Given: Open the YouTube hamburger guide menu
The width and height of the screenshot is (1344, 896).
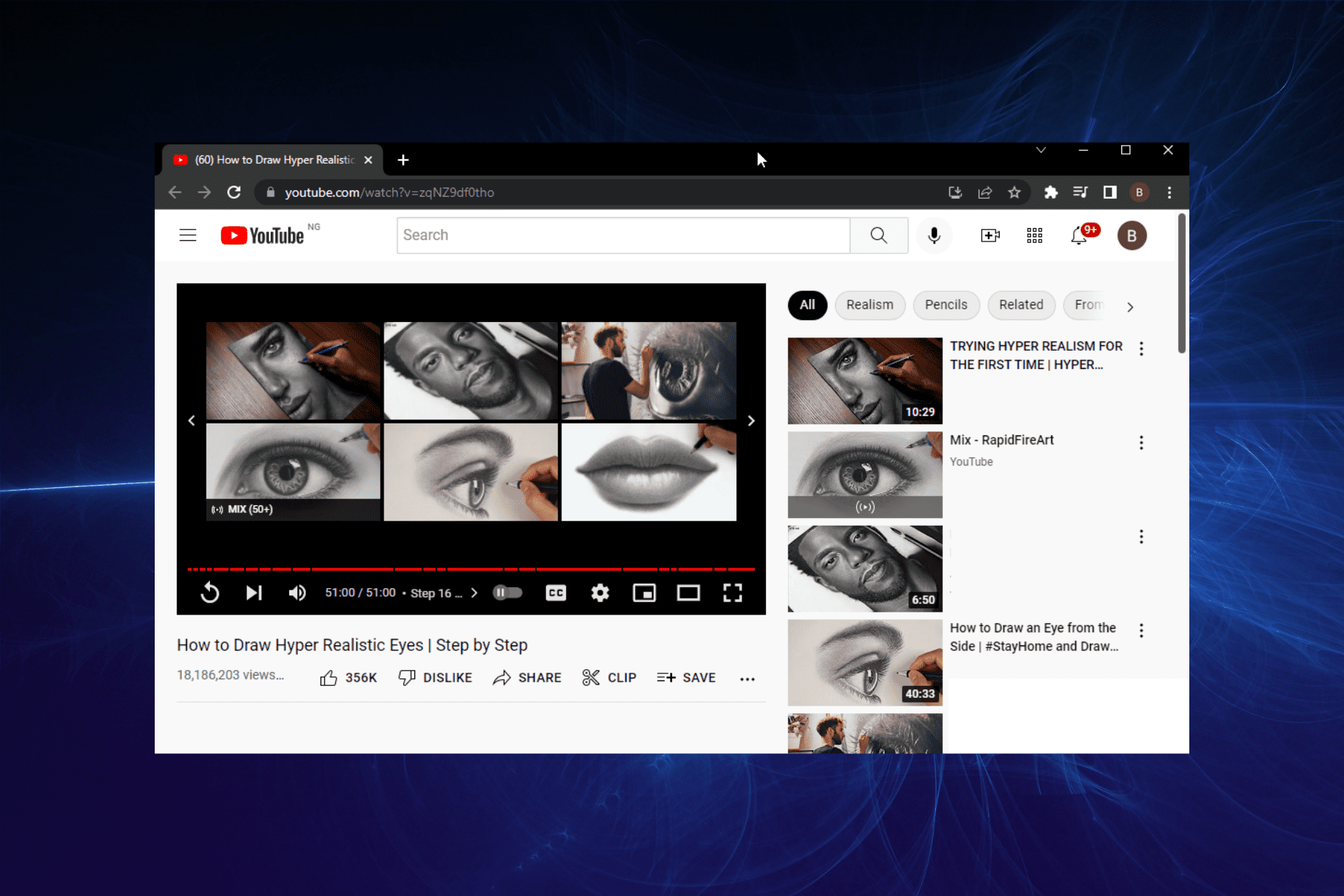Looking at the screenshot, I should 188,235.
